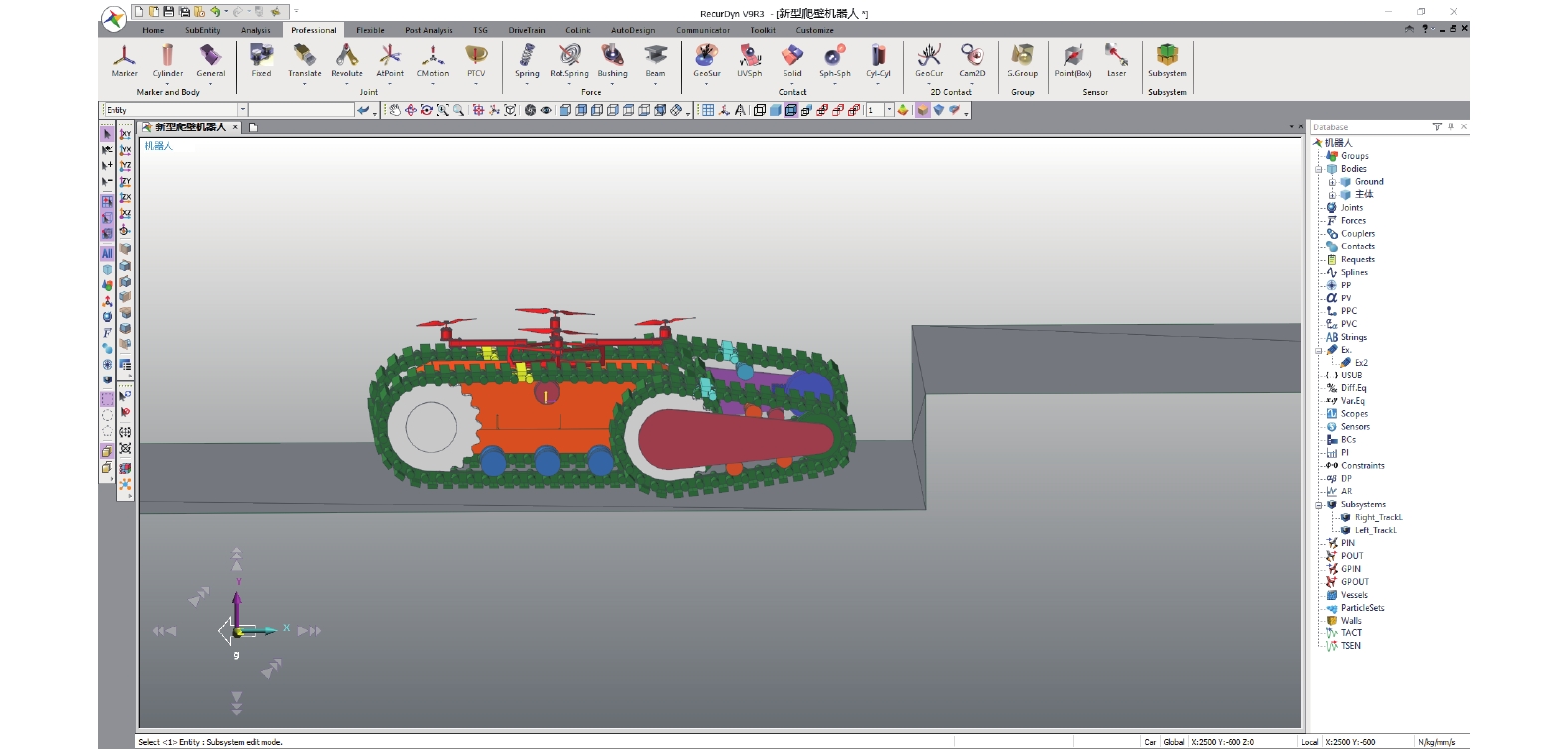This screenshot has width=1568, height=753.
Task: Click the Laser sensor icon
Action: pos(1116,59)
